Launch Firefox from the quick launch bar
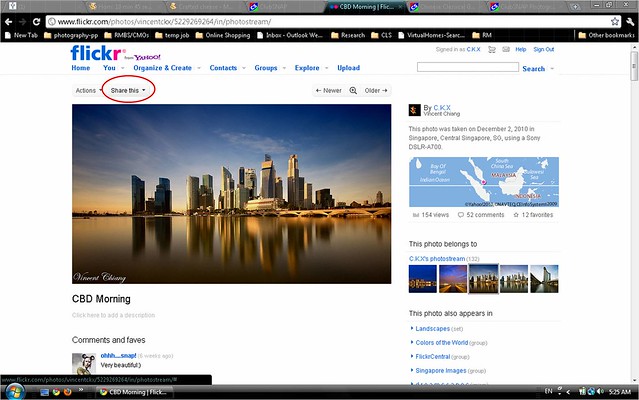Screen dimensions: 639x400 [x=68, y=392]
